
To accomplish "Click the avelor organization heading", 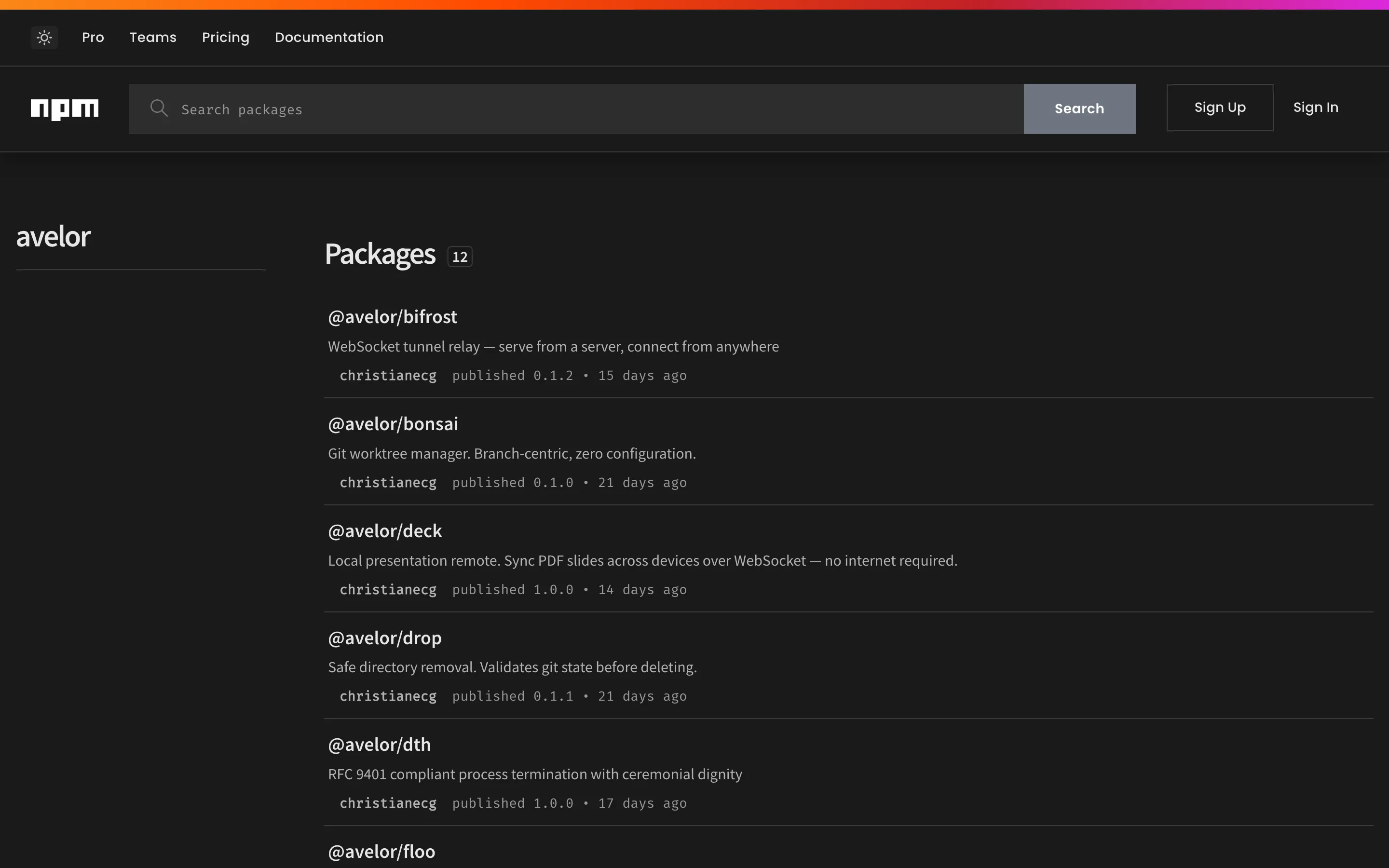I will tap(54, 237).
